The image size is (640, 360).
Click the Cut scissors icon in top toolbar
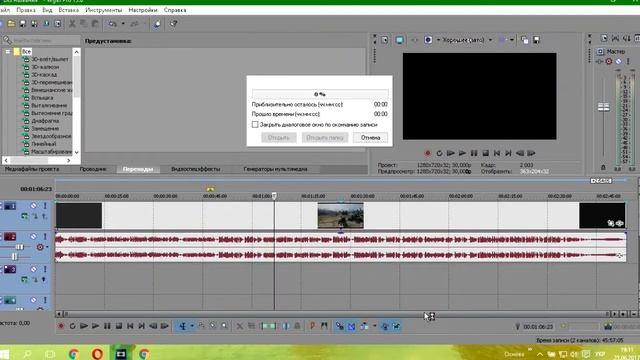pos(72,24)
